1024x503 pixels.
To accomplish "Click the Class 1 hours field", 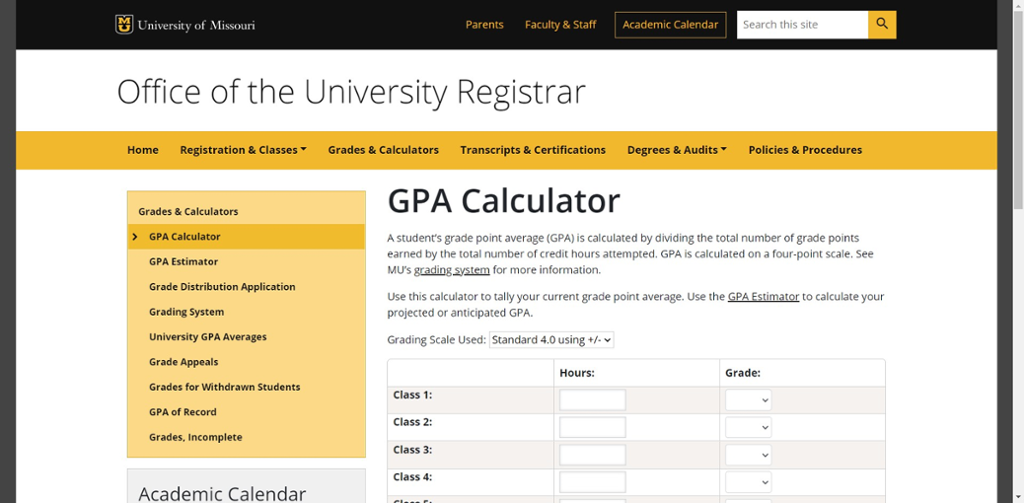I will (592, 400).
